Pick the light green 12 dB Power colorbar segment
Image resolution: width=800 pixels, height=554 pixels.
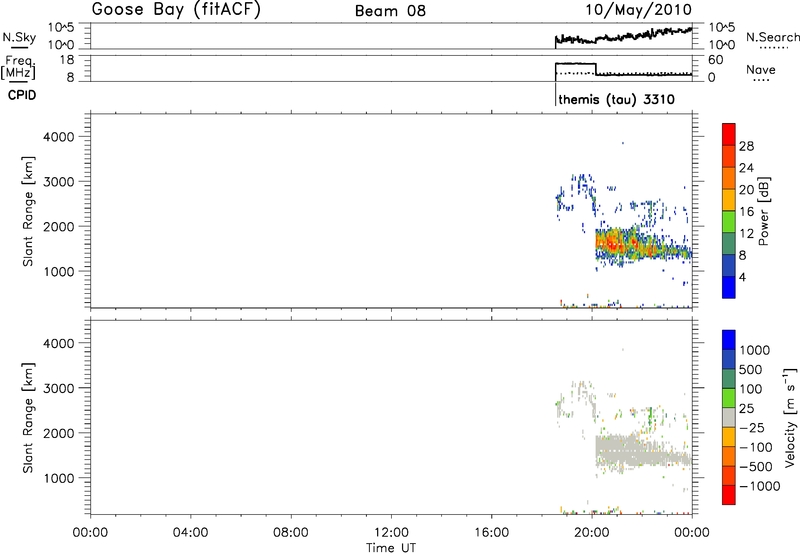point(729,221)
